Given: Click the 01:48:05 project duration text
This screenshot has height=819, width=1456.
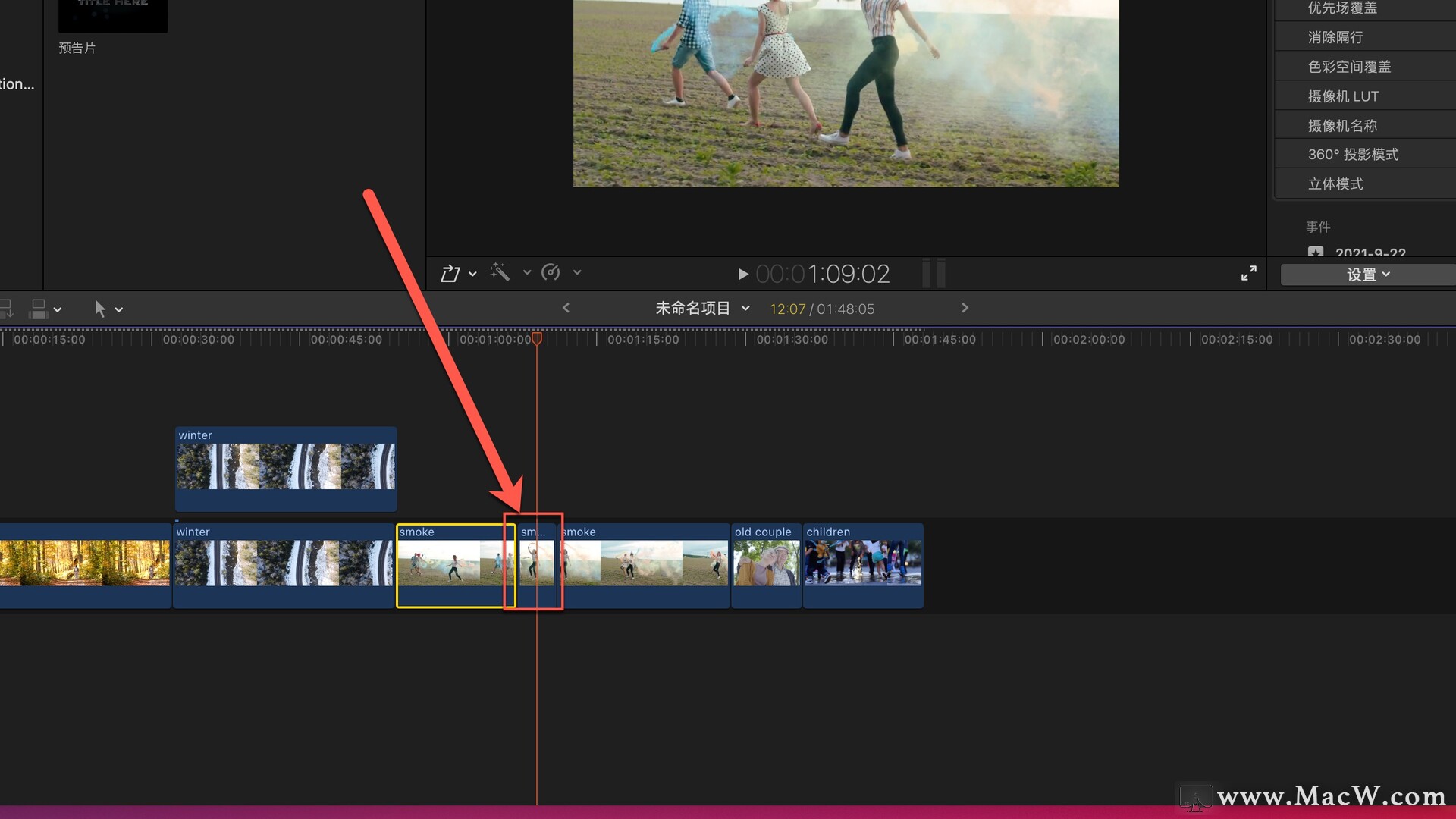Looking at the screenshot, I should point(846,309).
